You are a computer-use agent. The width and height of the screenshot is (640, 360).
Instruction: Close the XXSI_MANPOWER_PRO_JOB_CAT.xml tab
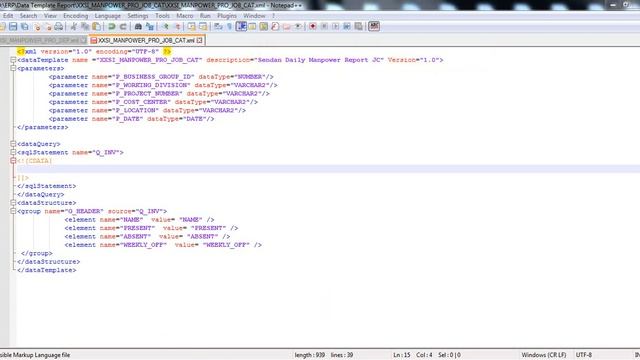point(199,40)
